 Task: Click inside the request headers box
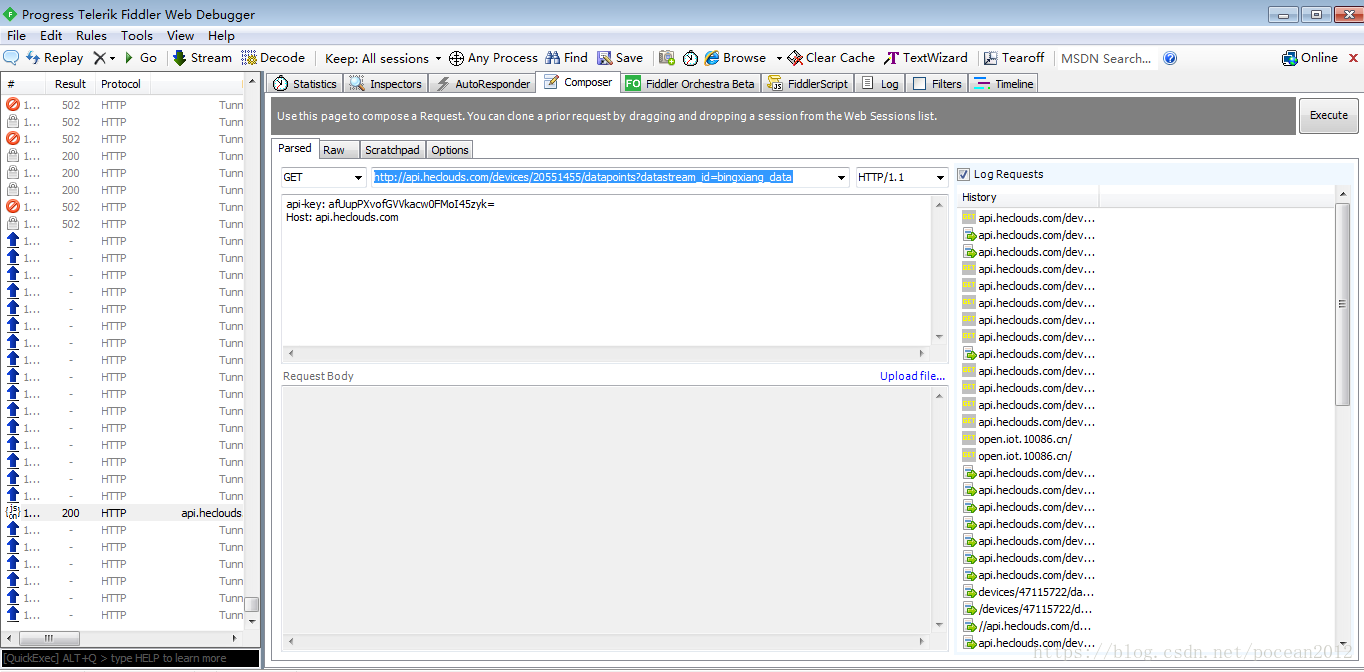(x=607, y=270)
